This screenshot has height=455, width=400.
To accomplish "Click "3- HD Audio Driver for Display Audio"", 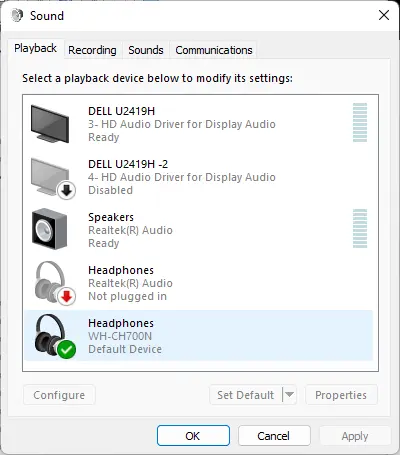I will point(182,124).
